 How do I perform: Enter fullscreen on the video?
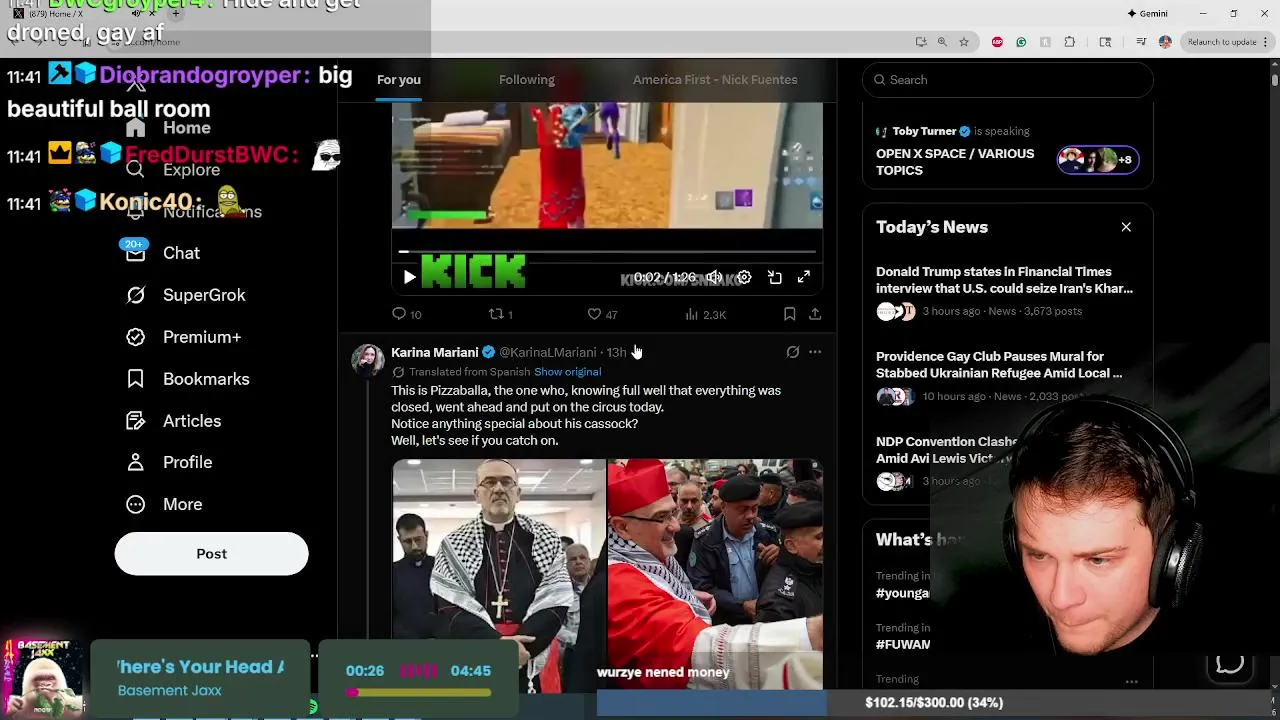pos(804,277)
